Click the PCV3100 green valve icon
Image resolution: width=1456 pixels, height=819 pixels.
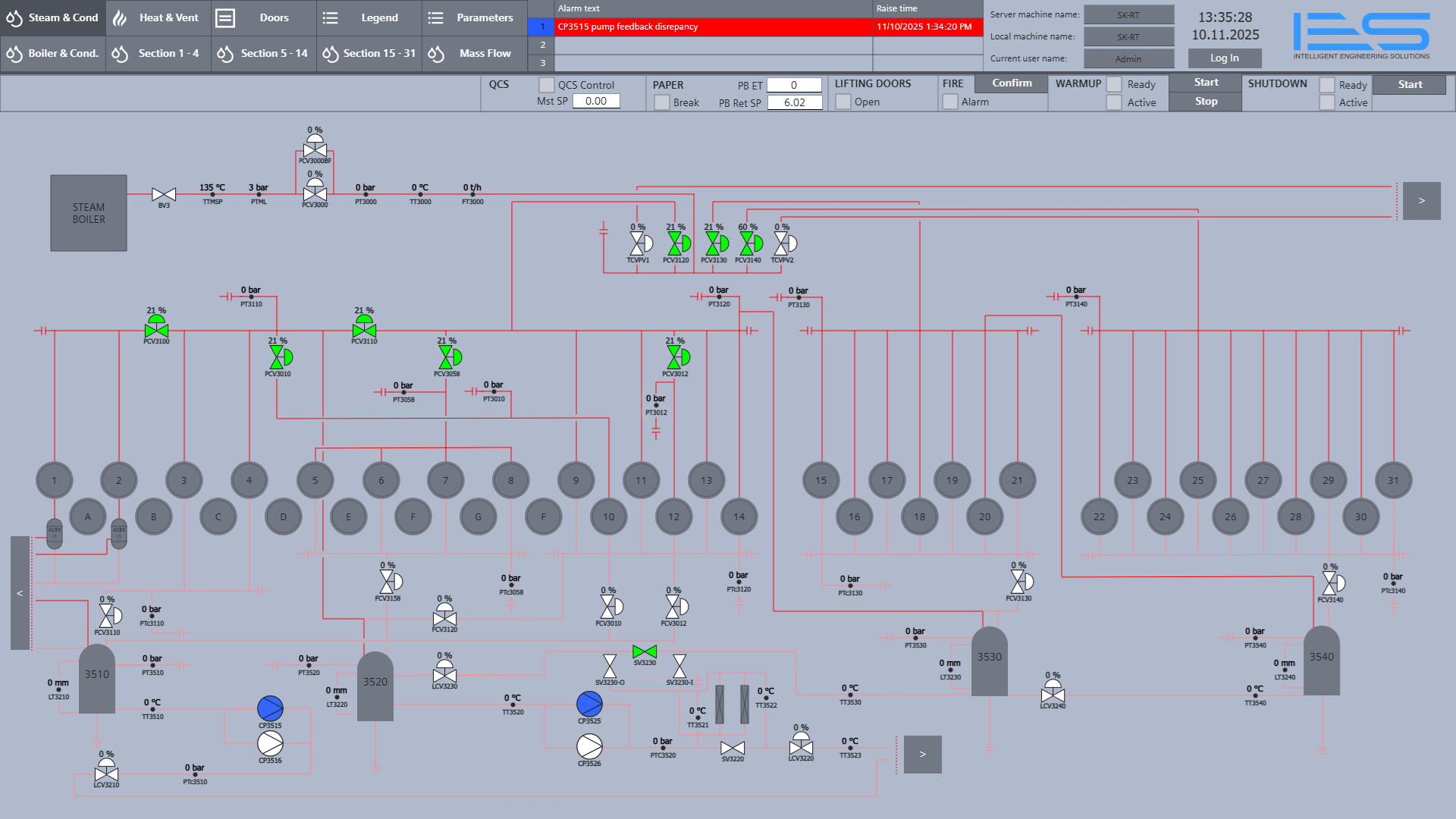coord(156,329)
